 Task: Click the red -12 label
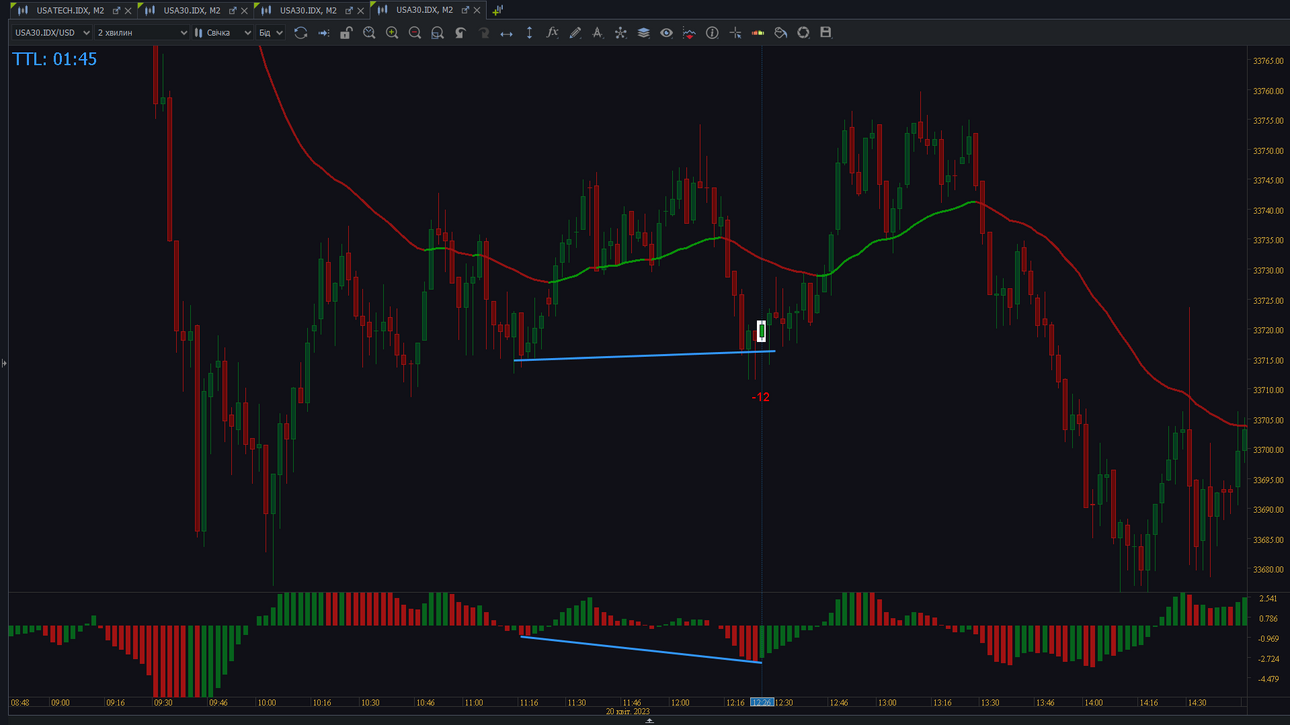click(761, 397)
